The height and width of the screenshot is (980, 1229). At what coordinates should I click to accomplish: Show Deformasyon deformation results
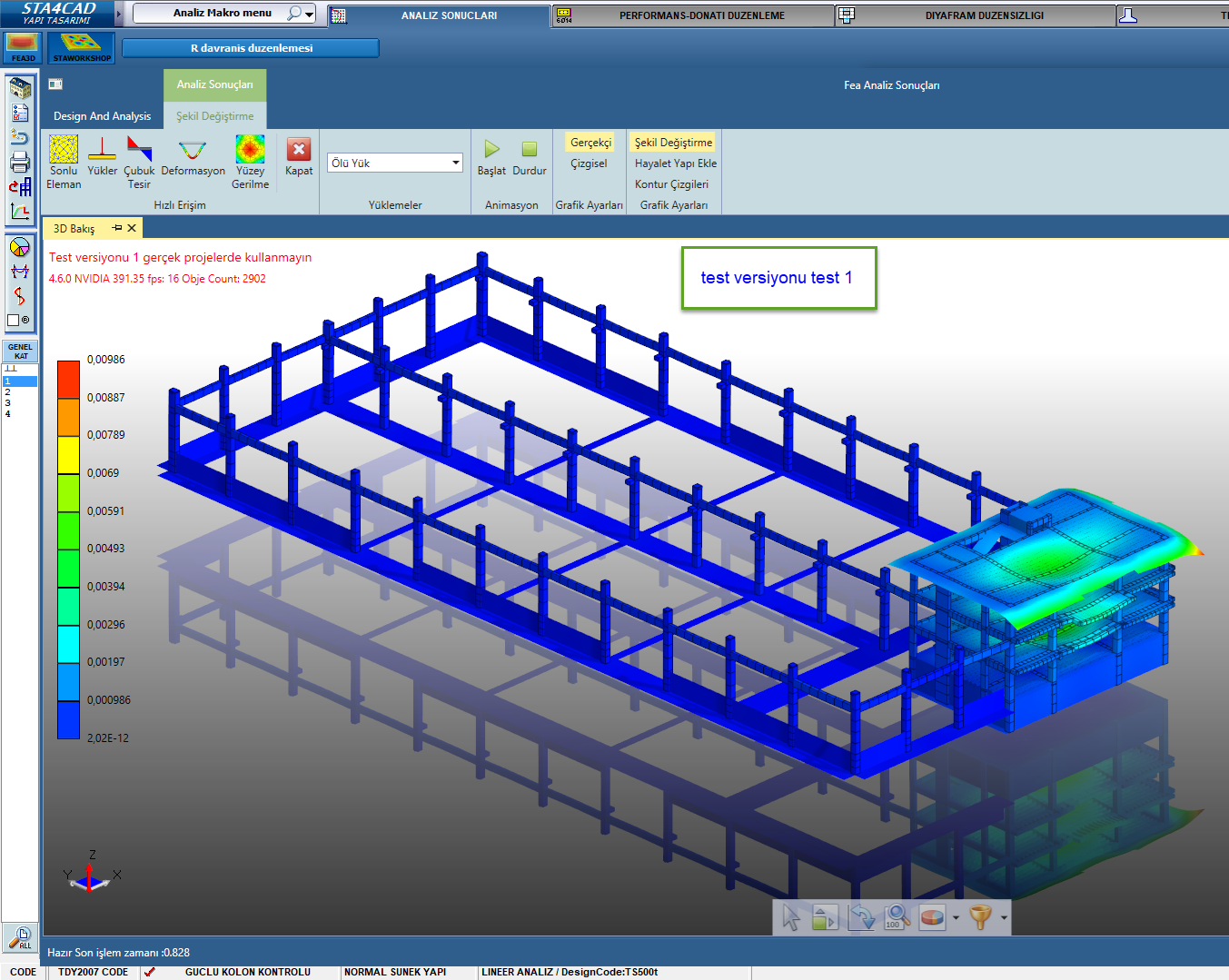pos(193,151)
